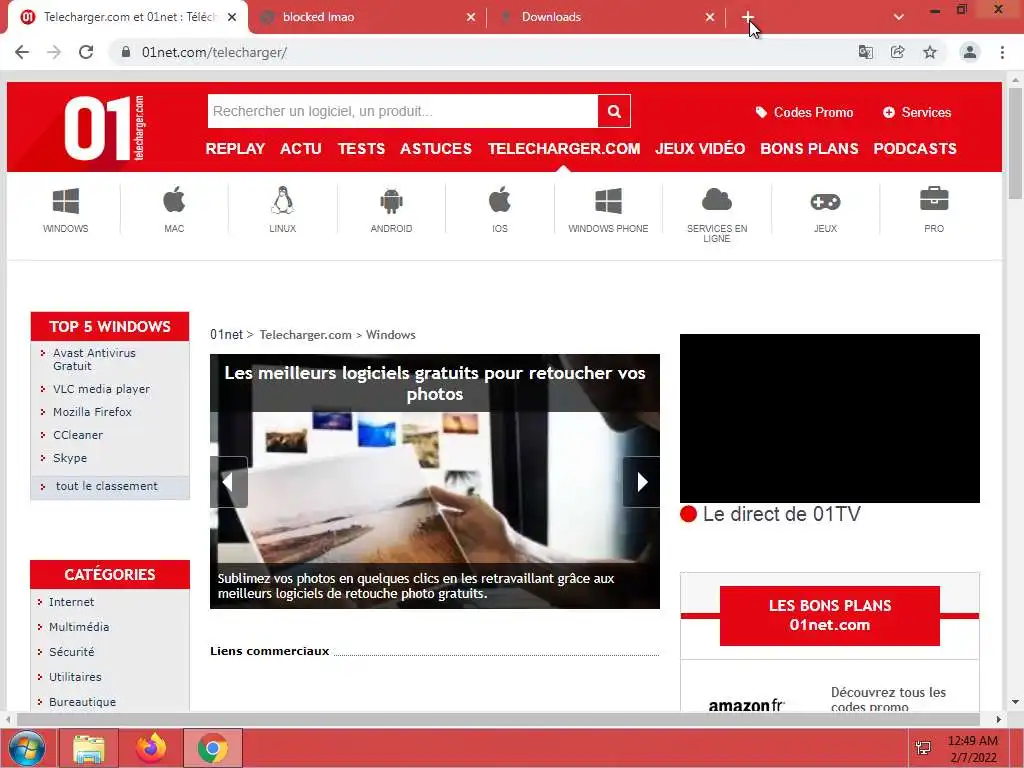
Task: Click the Services link
Action: (917, 112)
